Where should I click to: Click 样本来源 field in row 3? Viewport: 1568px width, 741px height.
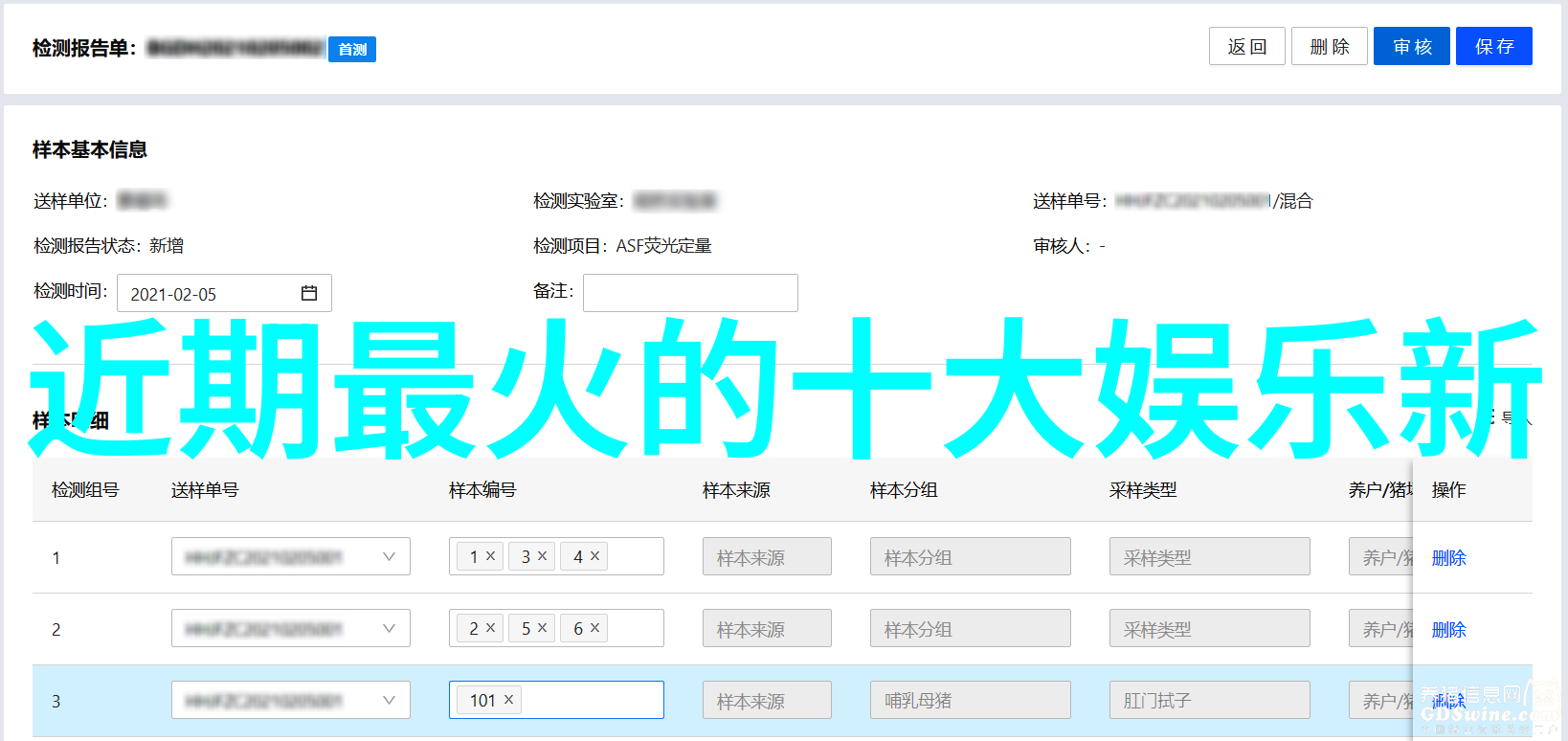(767, 700)
